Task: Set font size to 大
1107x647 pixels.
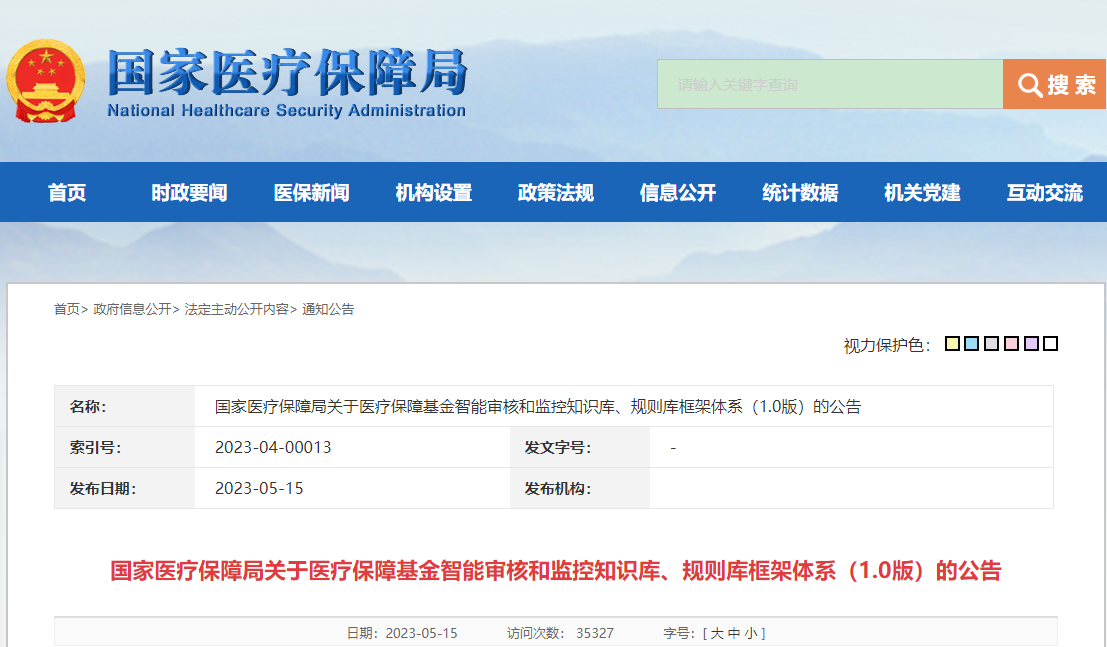Action: [717, 633]
